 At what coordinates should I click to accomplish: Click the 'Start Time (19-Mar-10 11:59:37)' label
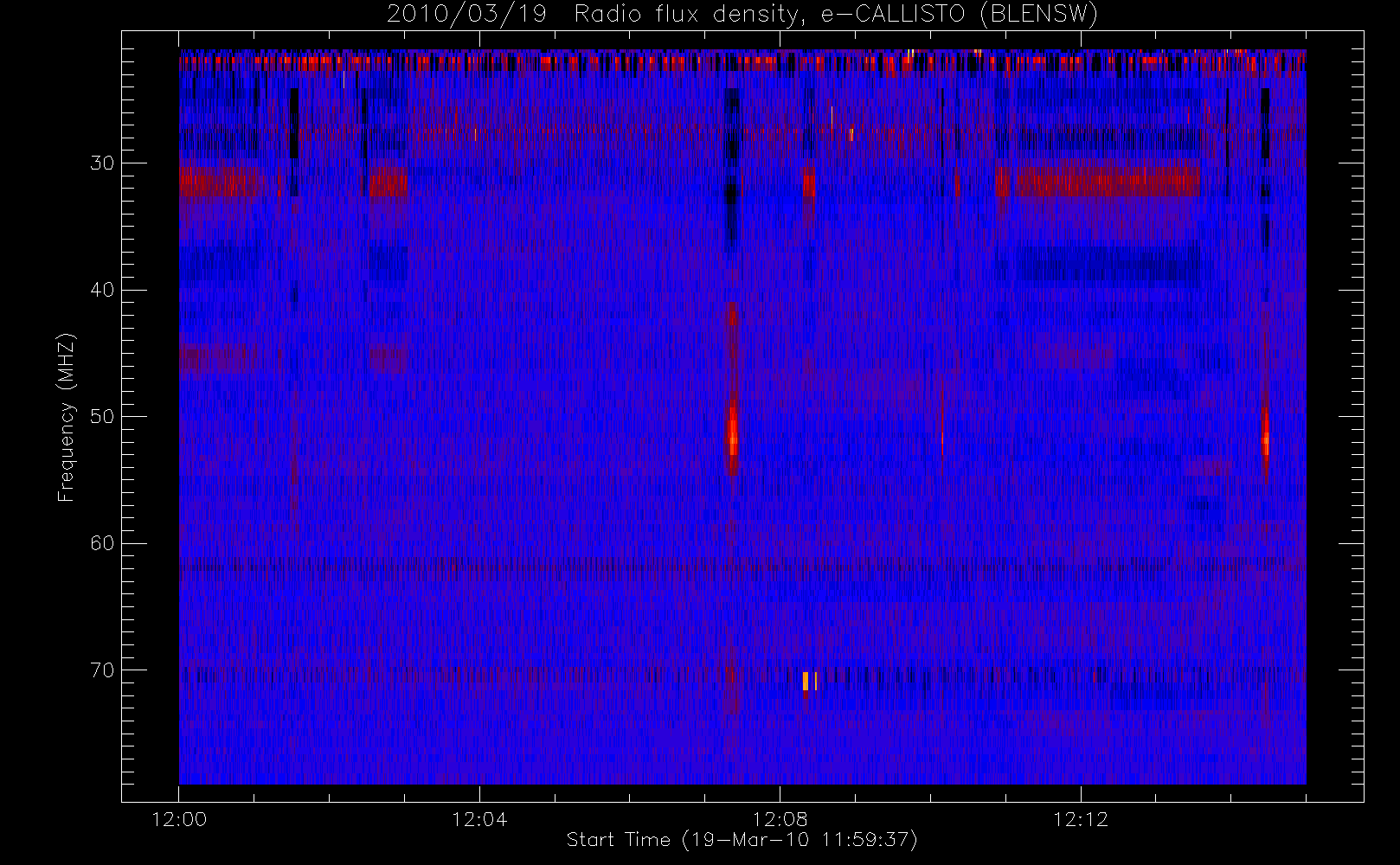[x=742, y=840]
